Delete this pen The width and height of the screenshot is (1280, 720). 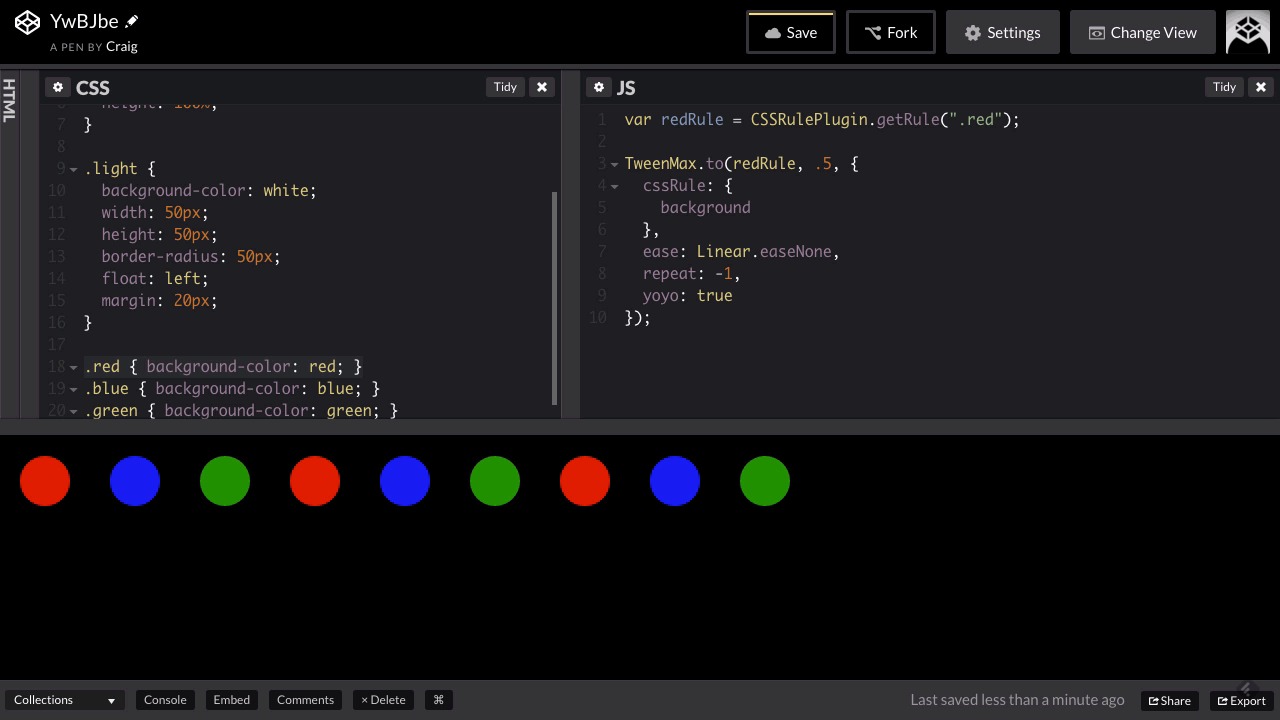coord(383,700)
